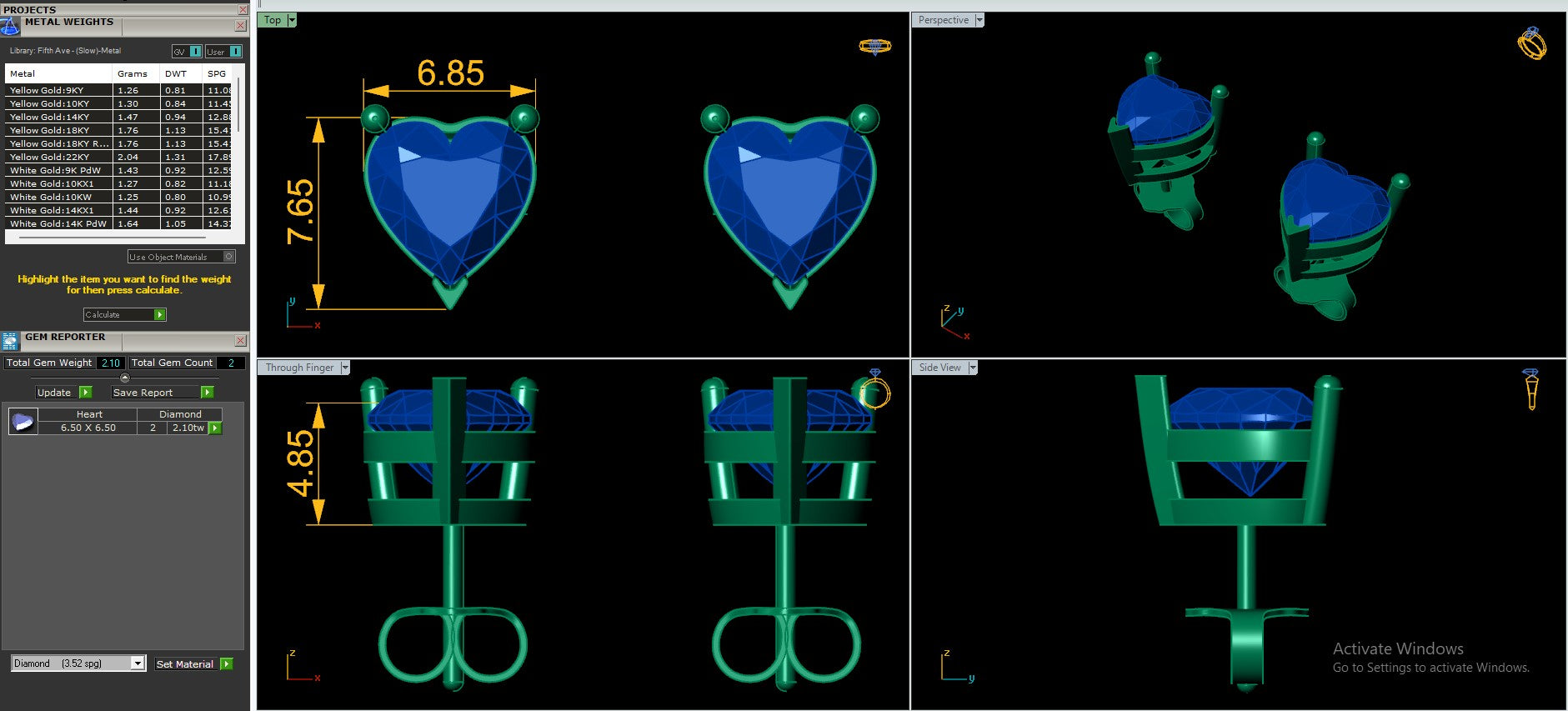Select the White Gold:10KW row
1568x711 pixels.
point(119,197)
